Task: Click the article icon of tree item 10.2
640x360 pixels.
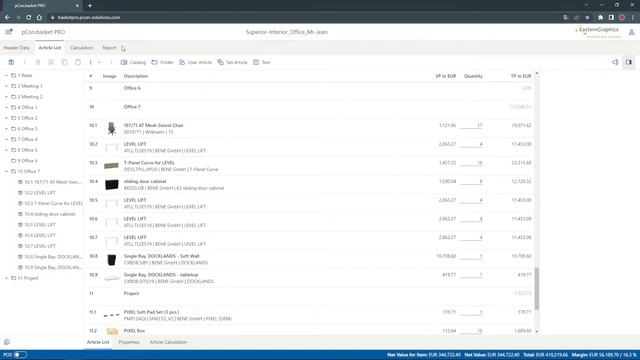Action: (x=20, y=193)
